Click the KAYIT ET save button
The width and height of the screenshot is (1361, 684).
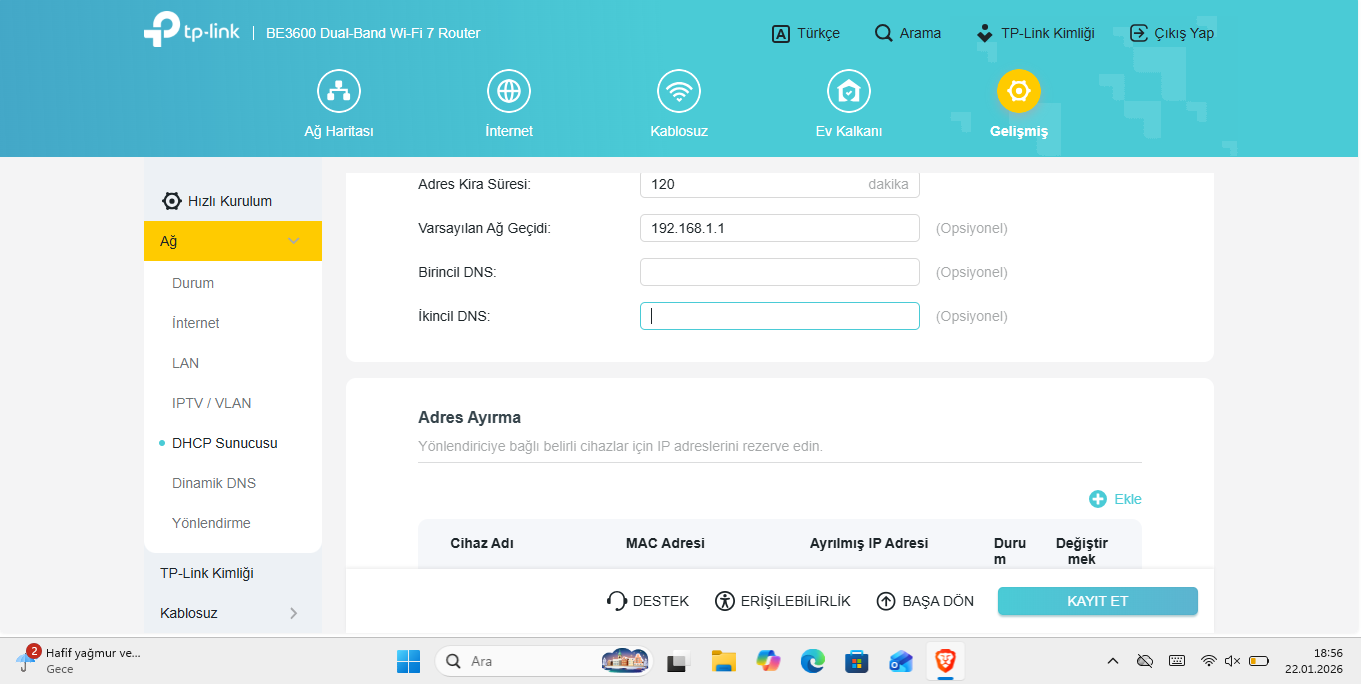pos(1098,601)
